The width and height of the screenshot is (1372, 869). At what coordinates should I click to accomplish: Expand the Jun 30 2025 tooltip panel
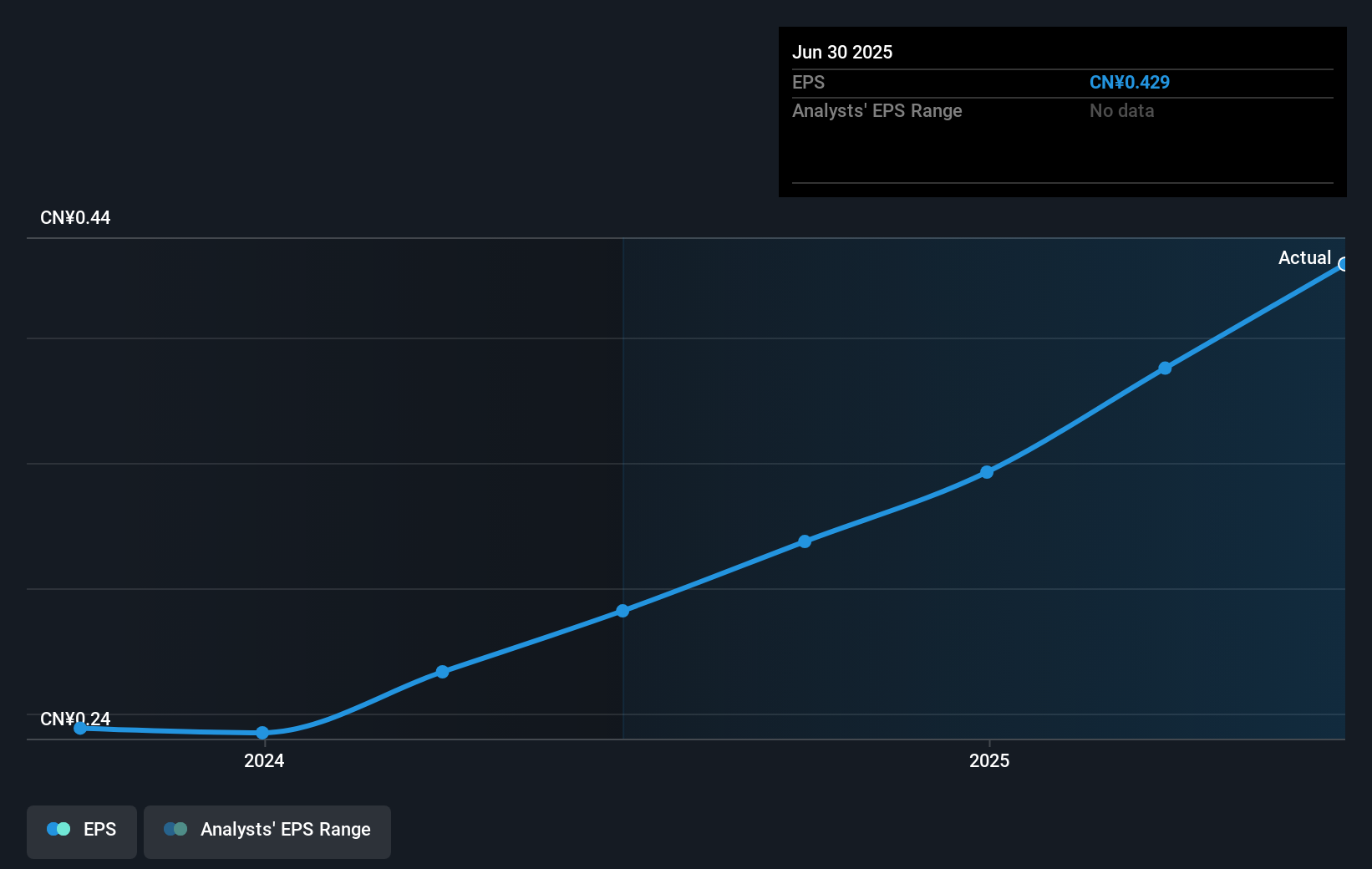[843, 52]
